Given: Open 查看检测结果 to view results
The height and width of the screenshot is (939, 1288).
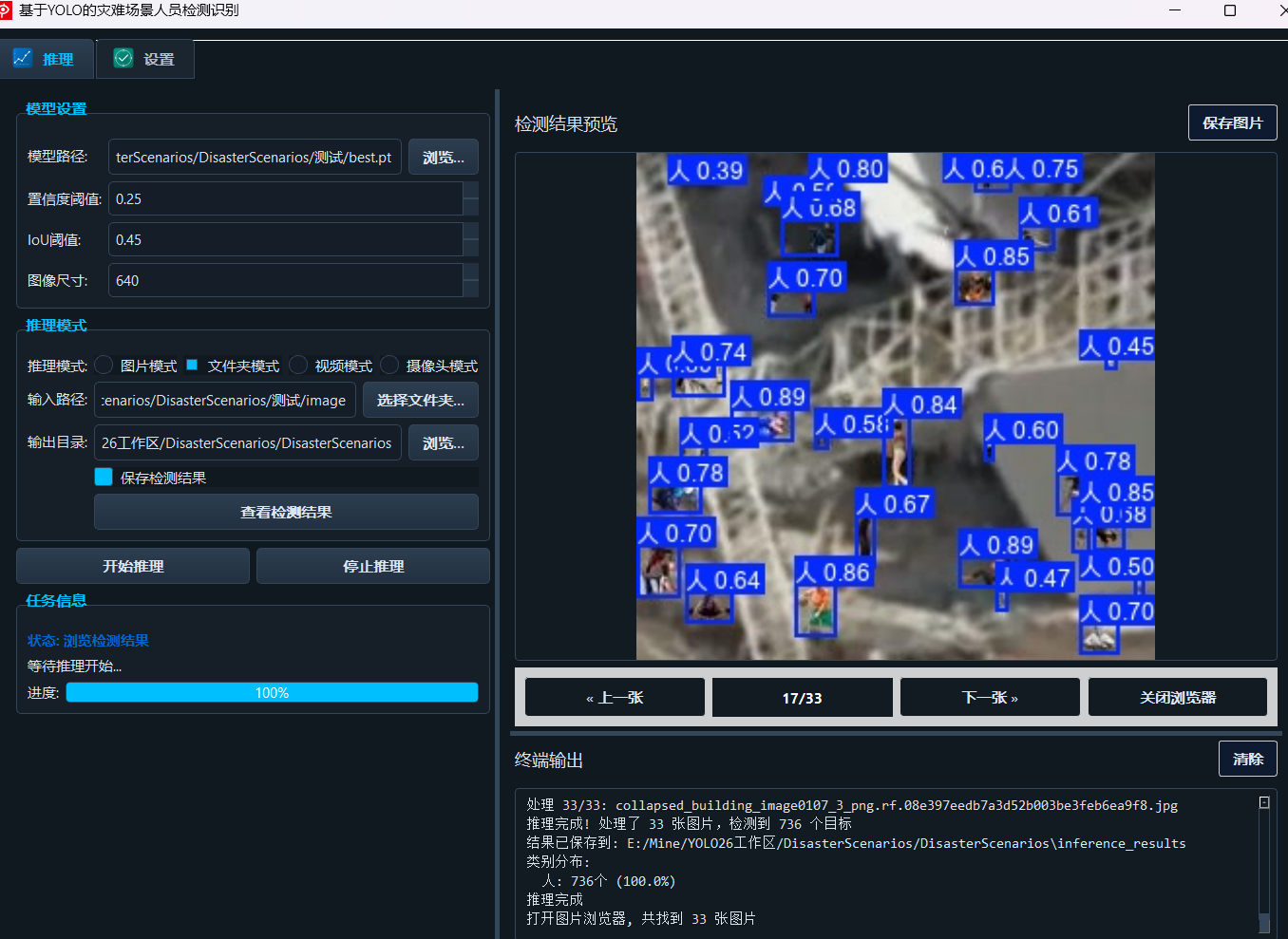Looking at the screenshot, I should pos(286,513).
